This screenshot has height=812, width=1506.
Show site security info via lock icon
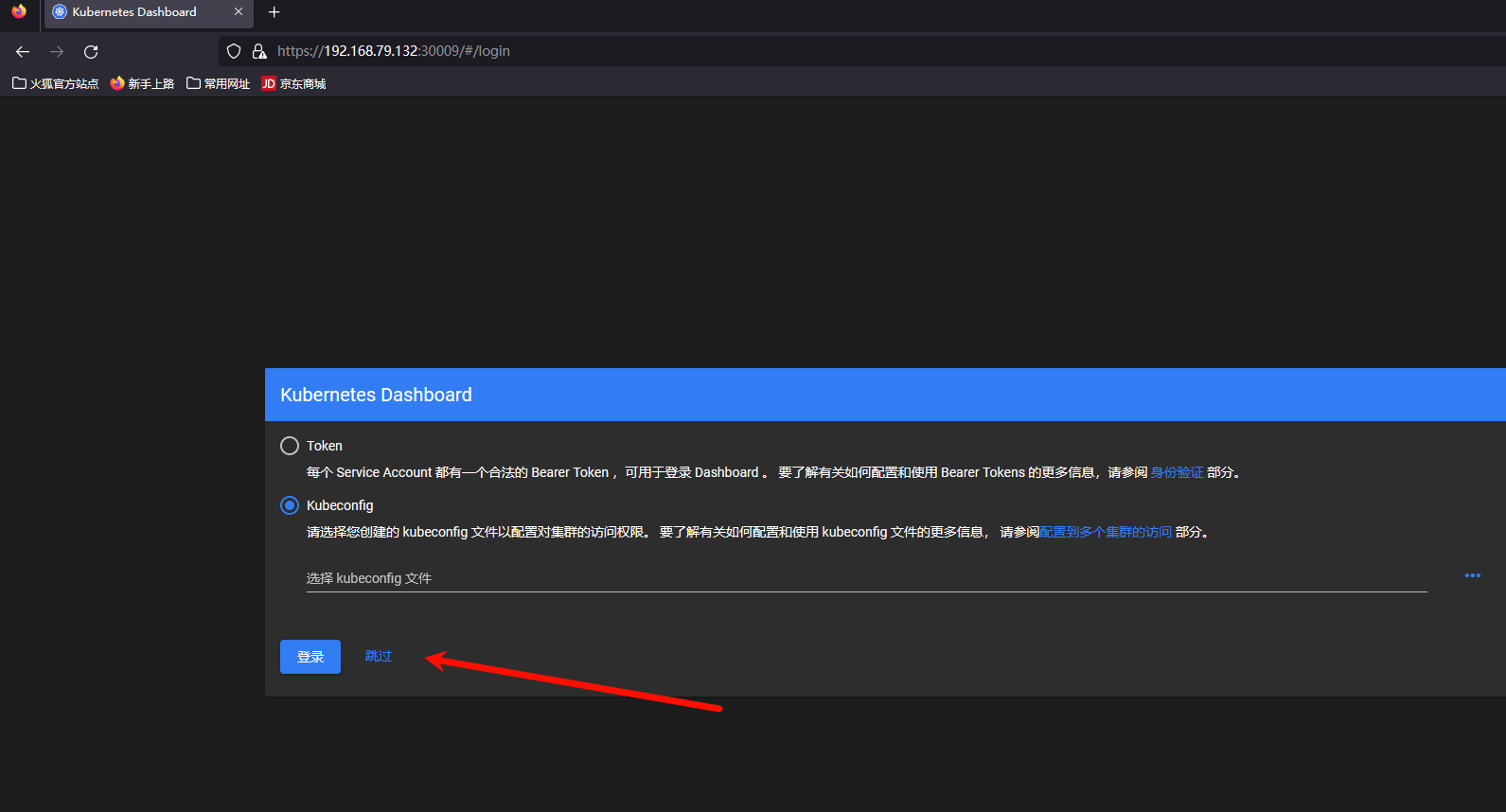[258, 51]
